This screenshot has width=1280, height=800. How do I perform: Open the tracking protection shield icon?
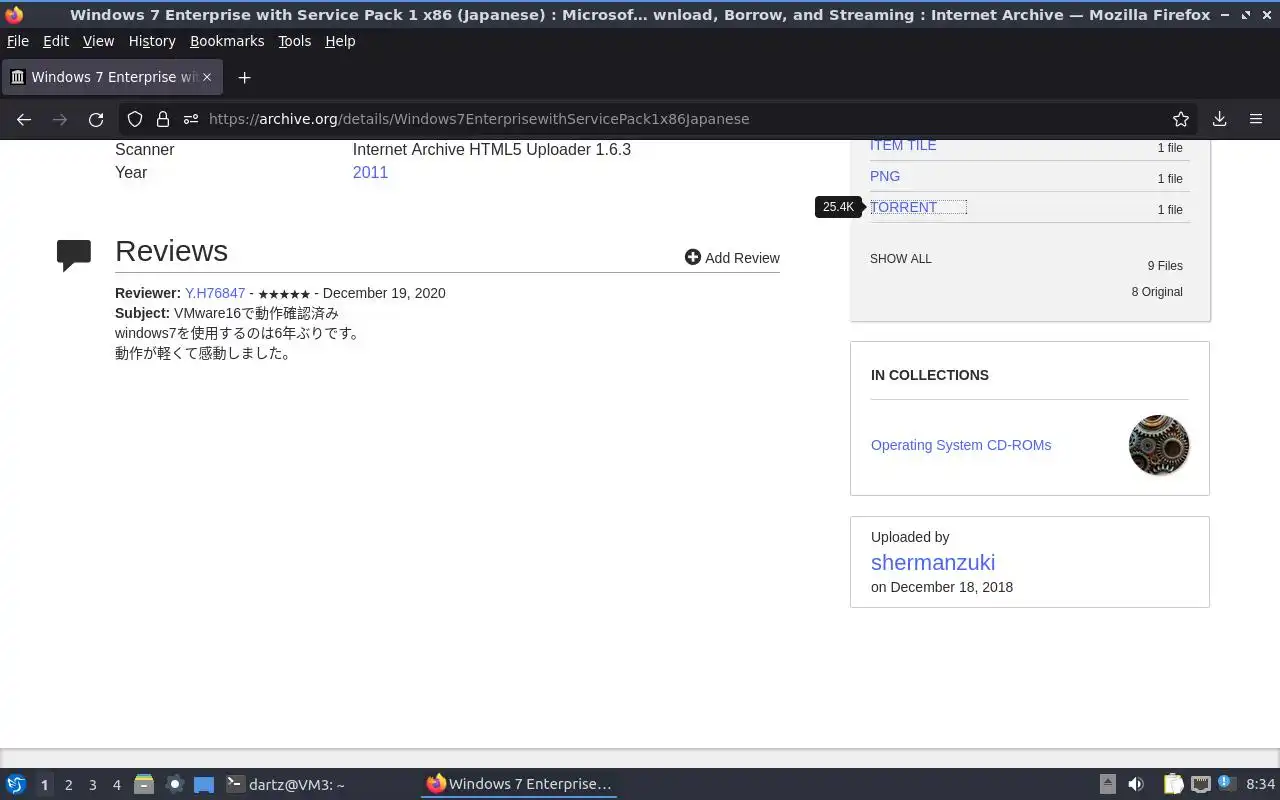(135, 119)
